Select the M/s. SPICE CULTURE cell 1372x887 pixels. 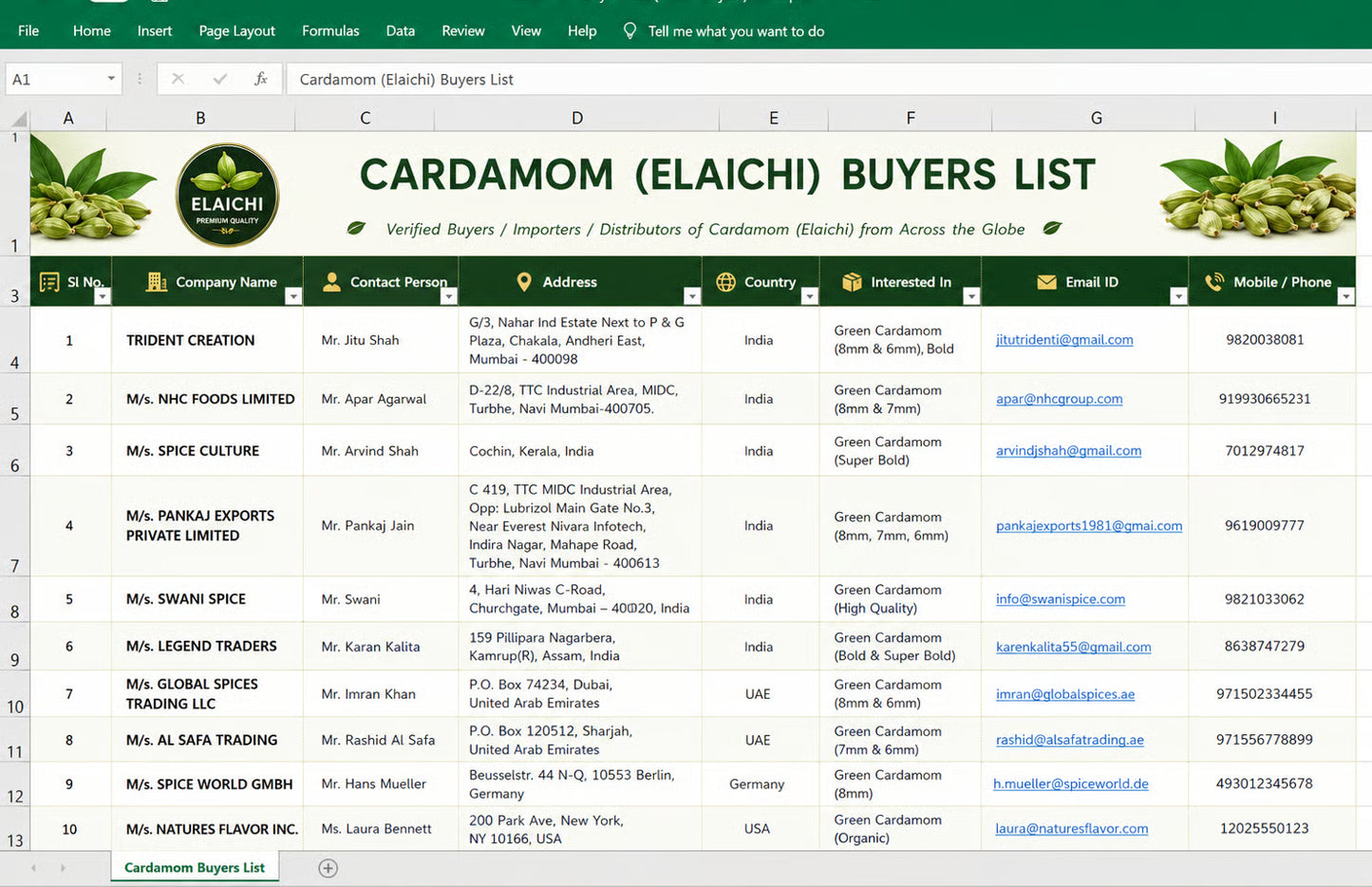[207, 450]
